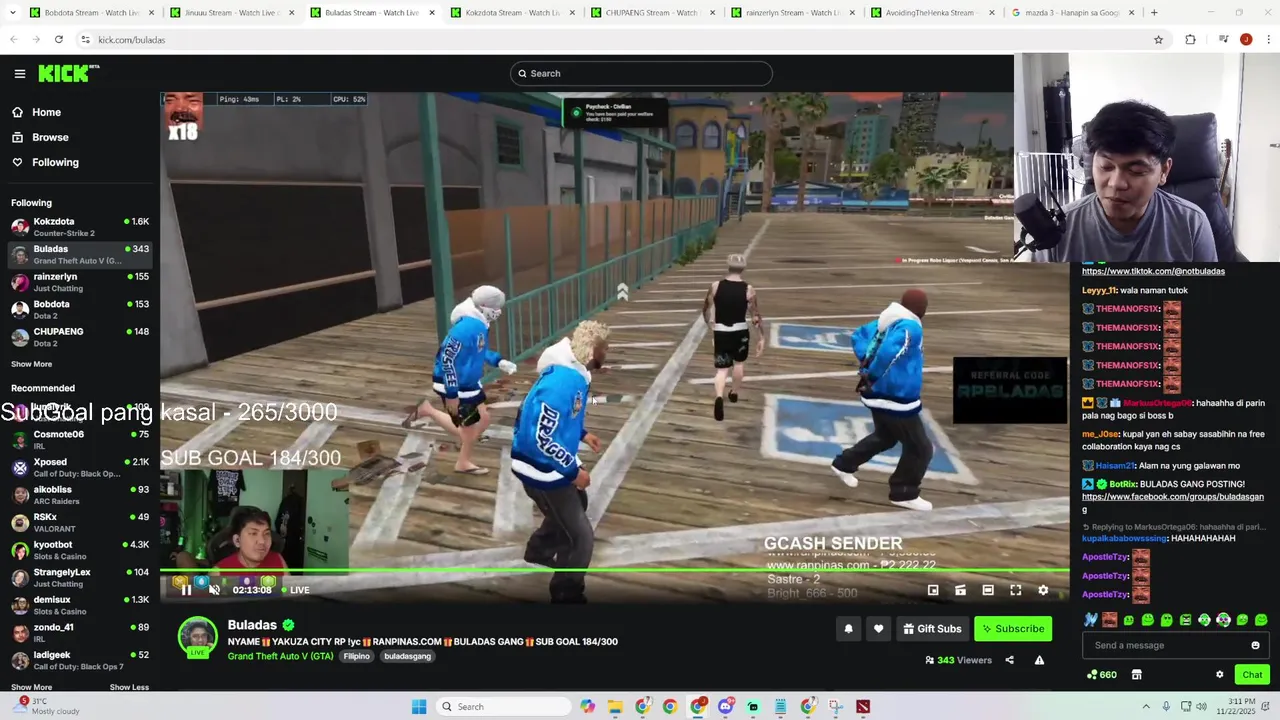This screenshot has width=1280, height=720.
Task: Click Buladas channel avatar below video
Action: pos(197,637)
